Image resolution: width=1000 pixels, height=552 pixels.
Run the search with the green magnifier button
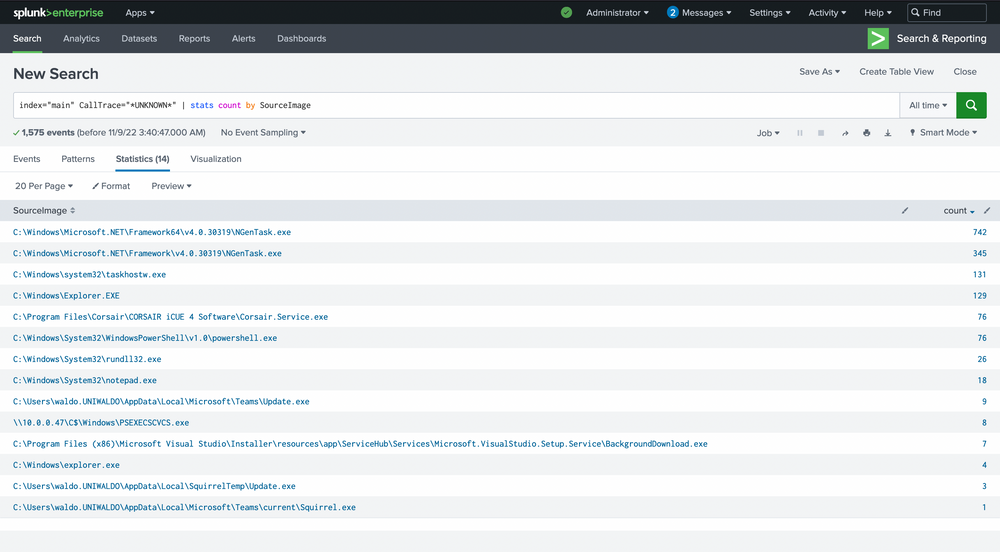(x=971, y=105)
